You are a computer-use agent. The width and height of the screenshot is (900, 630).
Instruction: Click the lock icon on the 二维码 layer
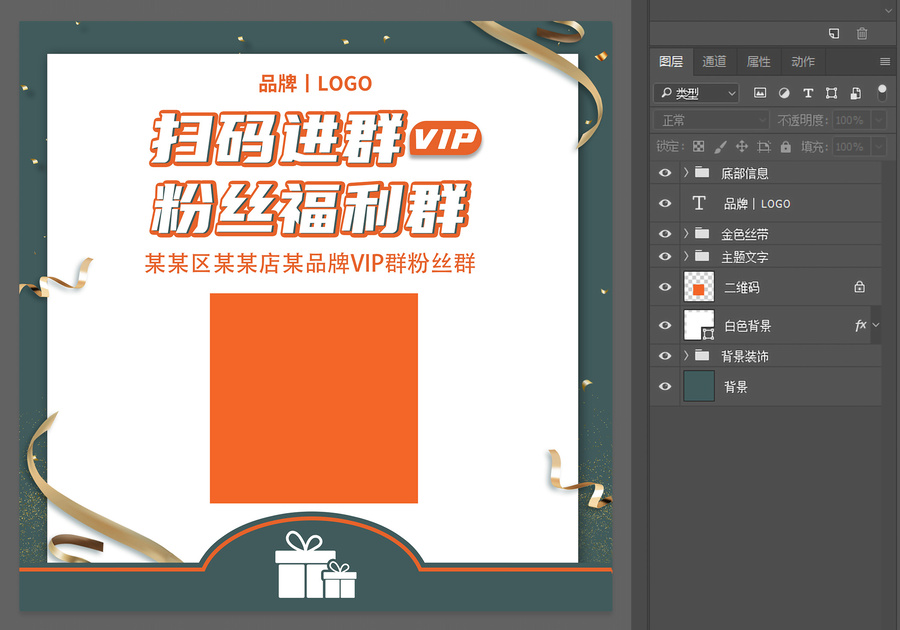click(859, 286)
